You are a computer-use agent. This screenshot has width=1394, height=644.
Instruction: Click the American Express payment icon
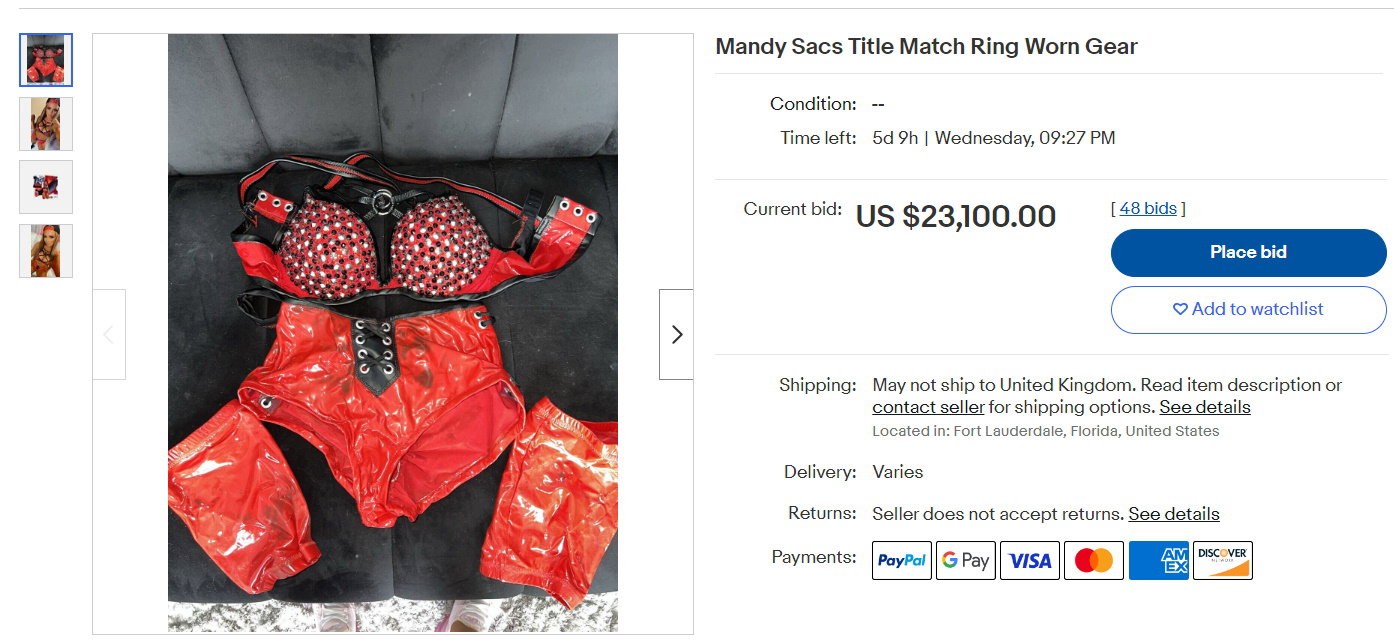[x=1159, y=560]
